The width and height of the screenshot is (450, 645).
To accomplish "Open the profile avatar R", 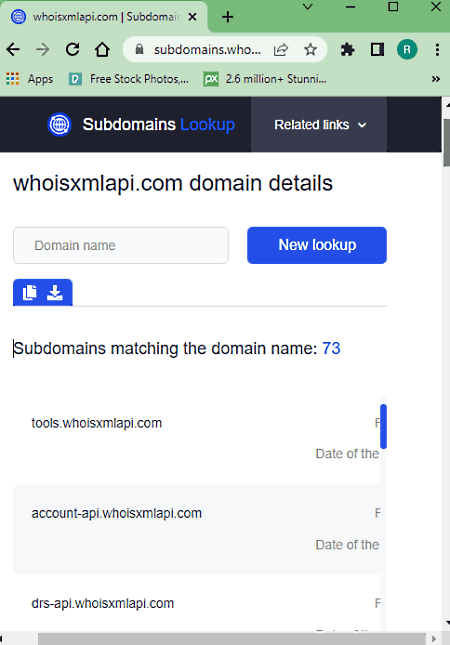I will tap(407, 50).
